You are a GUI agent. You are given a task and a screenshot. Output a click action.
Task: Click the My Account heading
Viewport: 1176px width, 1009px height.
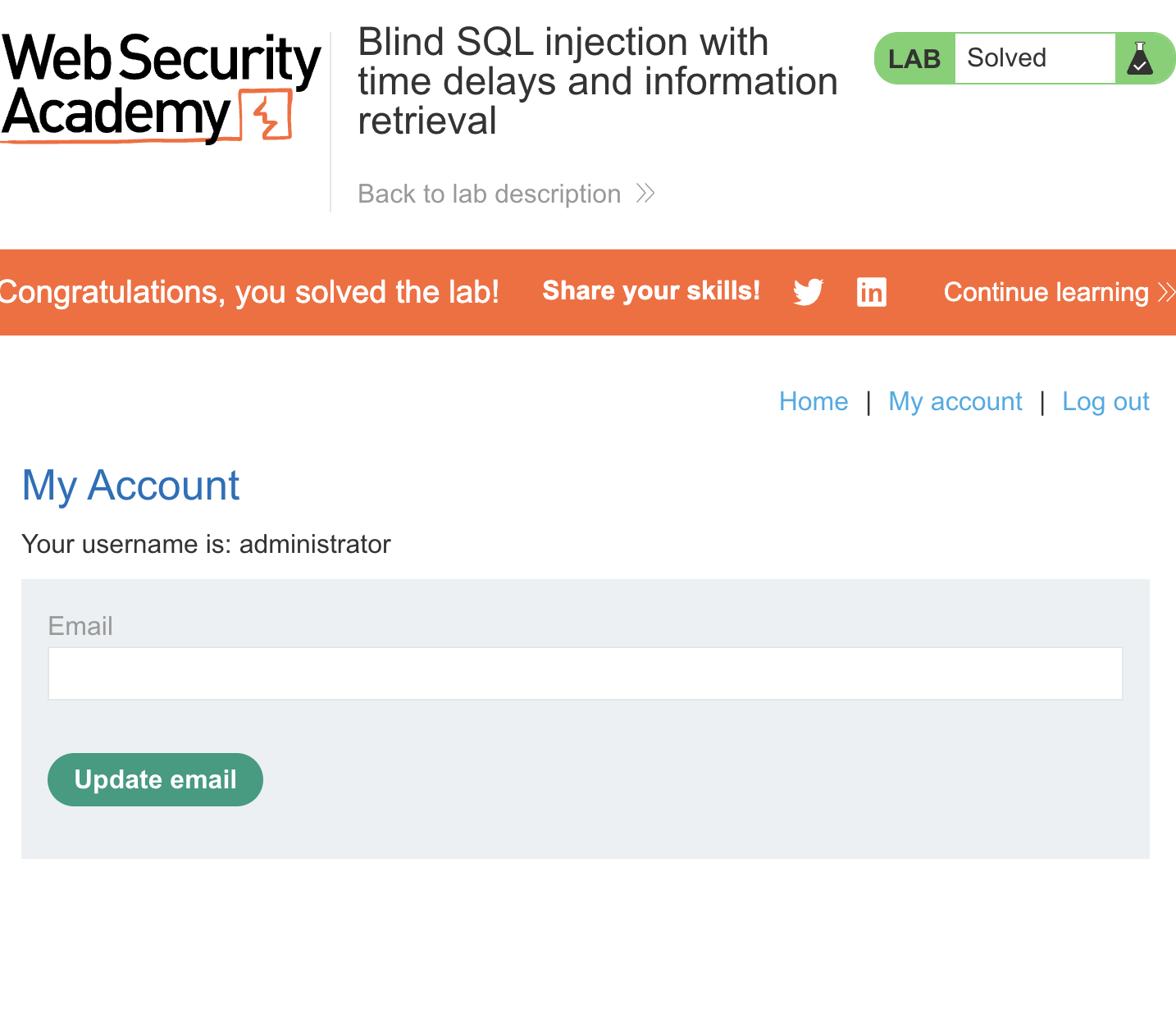(x=130, y=485)
